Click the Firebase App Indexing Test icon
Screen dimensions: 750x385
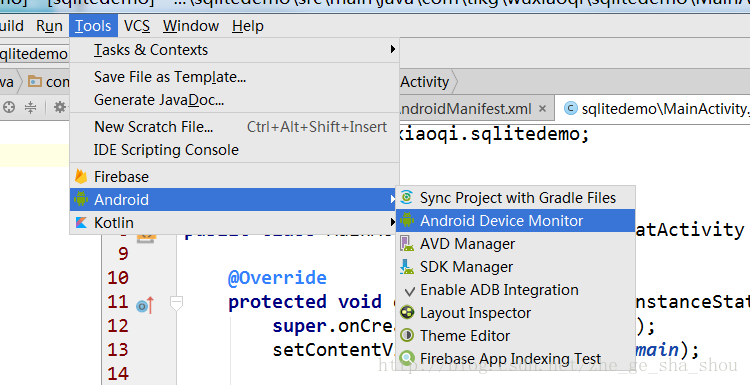click(407, 358)
